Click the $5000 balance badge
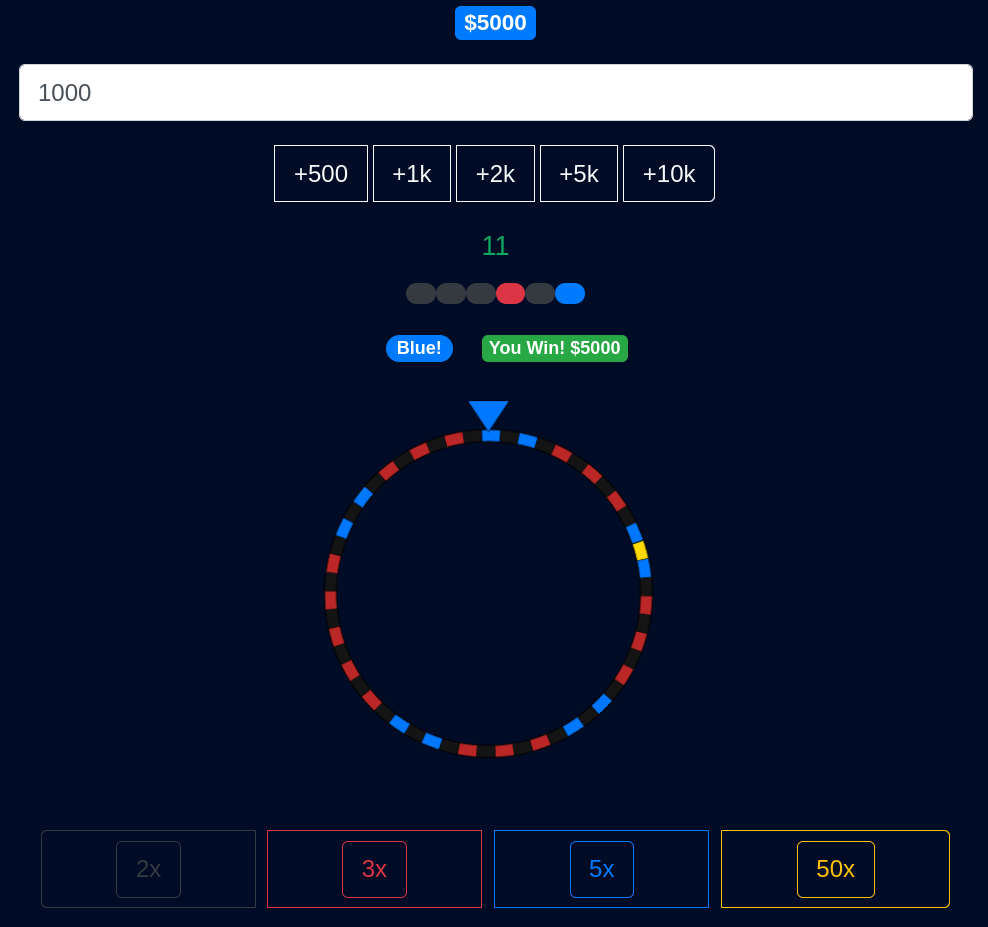Image resolution: width=988 pixels, height=927 pixels. click(x=495, y=23)
